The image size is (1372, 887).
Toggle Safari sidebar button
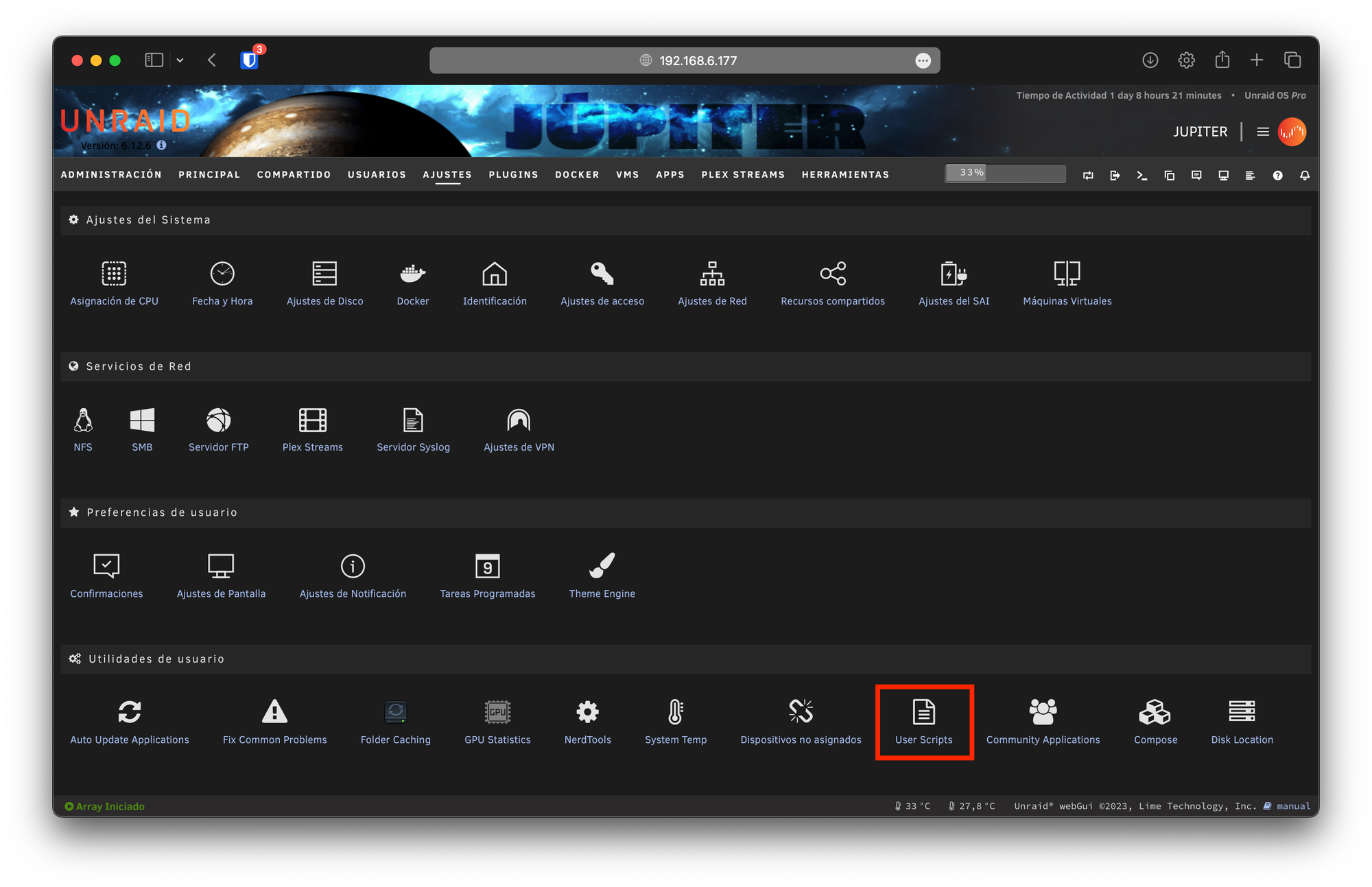click(x=154, y=60)
